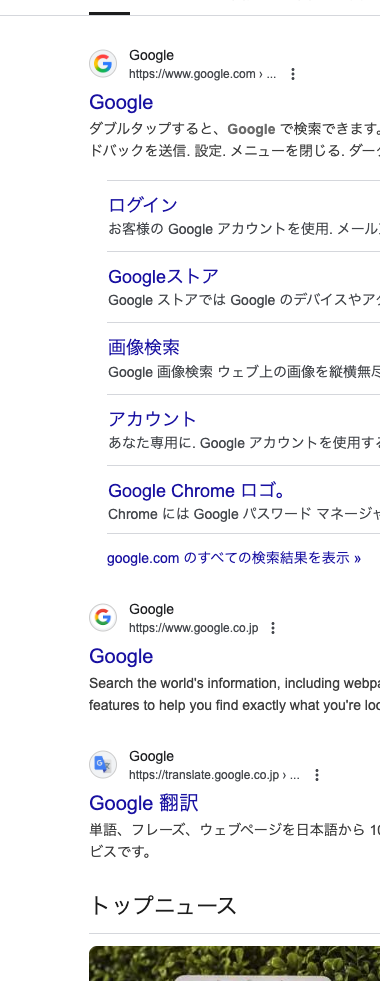Open three-dot options beside google.com URL
380x981 pixels.
coord(292,74)
